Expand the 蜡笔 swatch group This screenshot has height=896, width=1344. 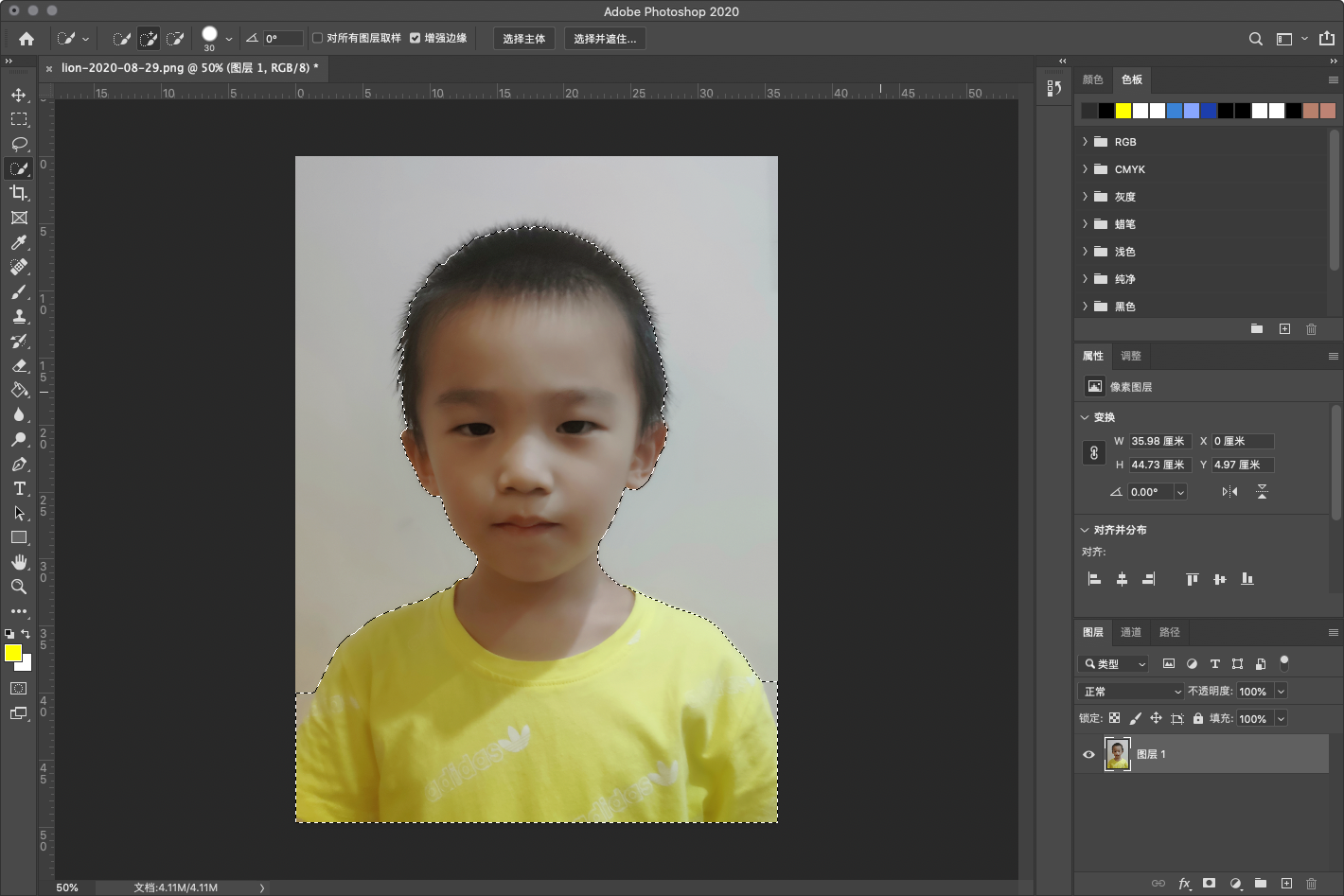[1085, 224]
